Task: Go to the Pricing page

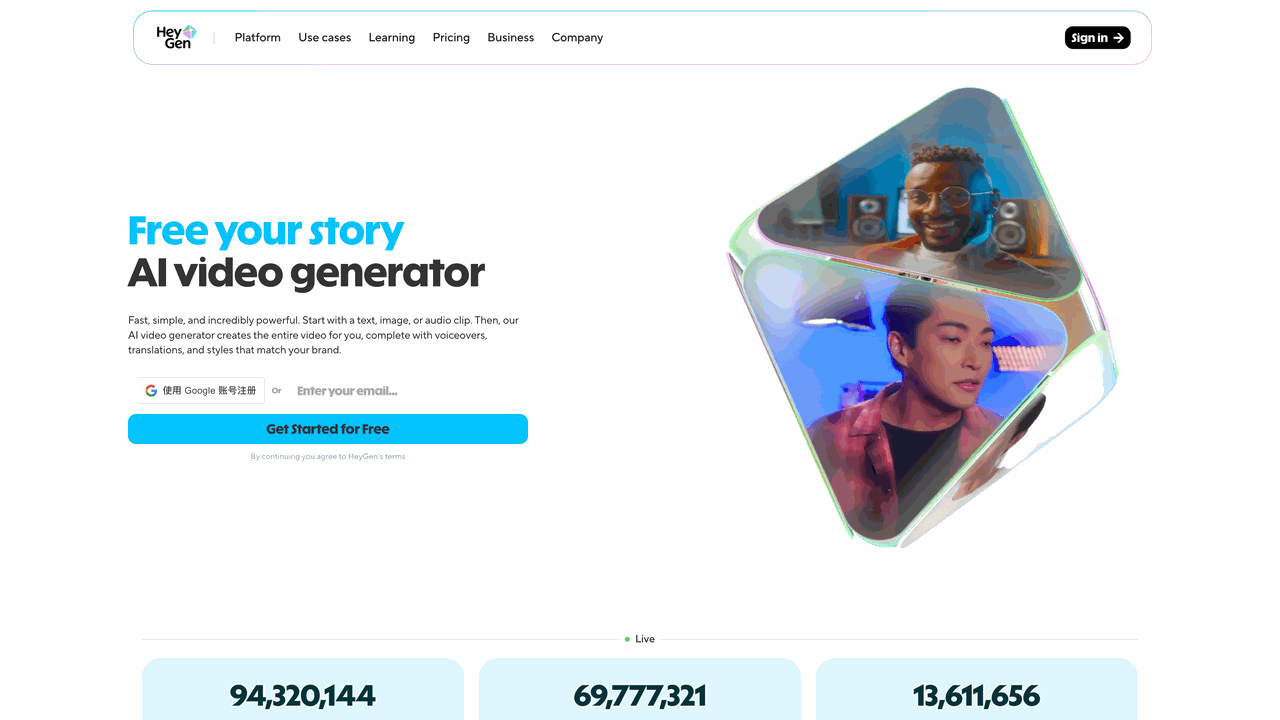Action: [451, 38]
